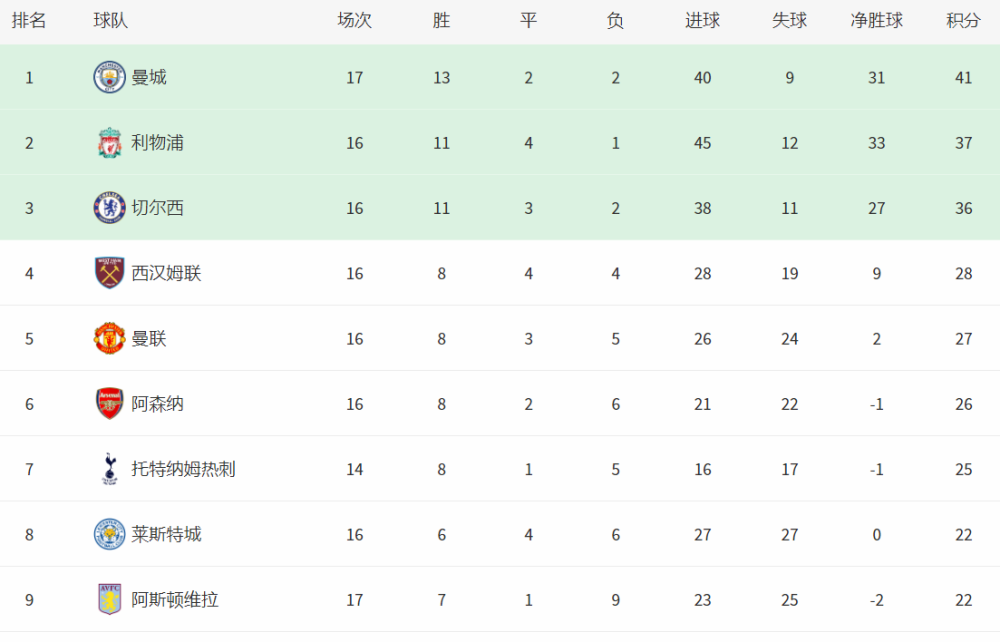Sort table by 净胜球 column header

(x=876, y=20)
